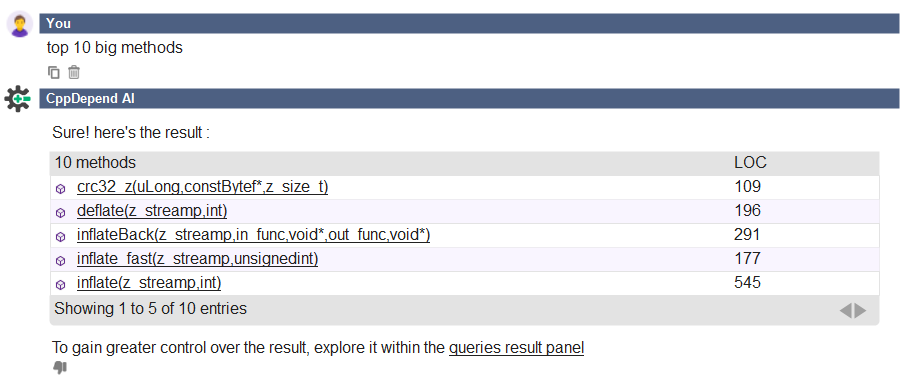Click the user avatar icon

[20, 24]
